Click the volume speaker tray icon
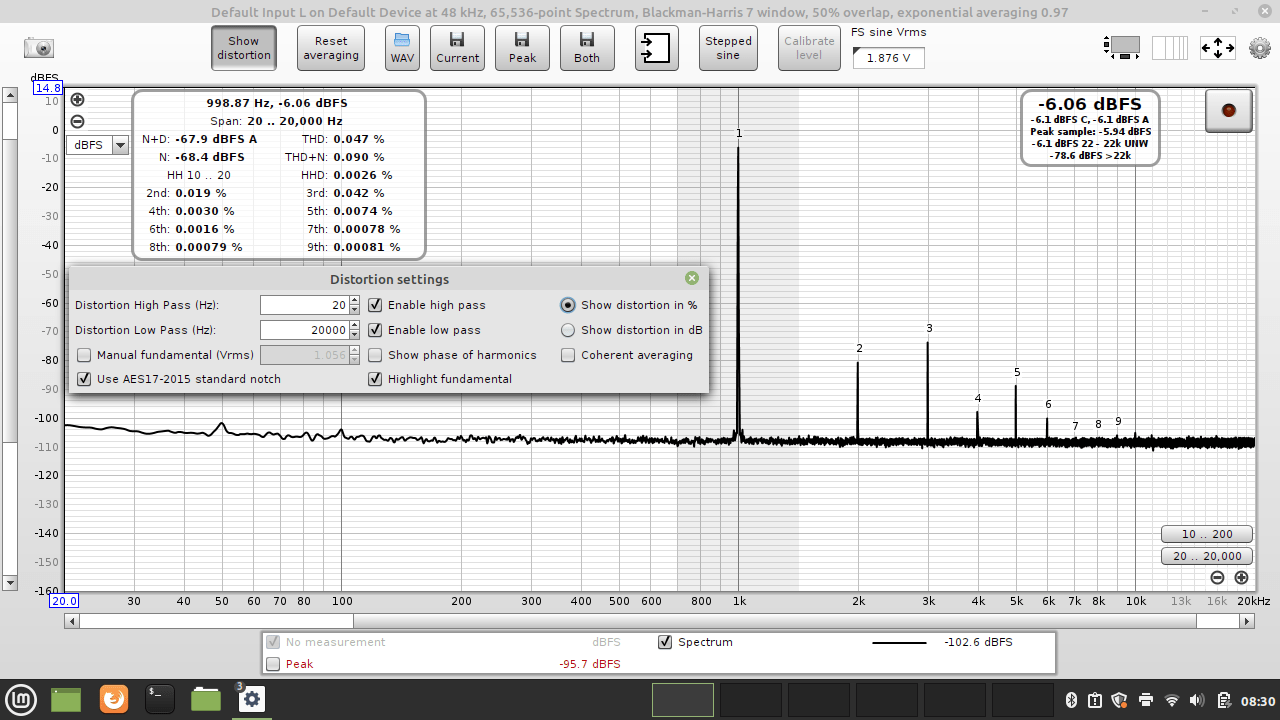The height and width of the screenshot is (720, 1280). point(1198,700)
